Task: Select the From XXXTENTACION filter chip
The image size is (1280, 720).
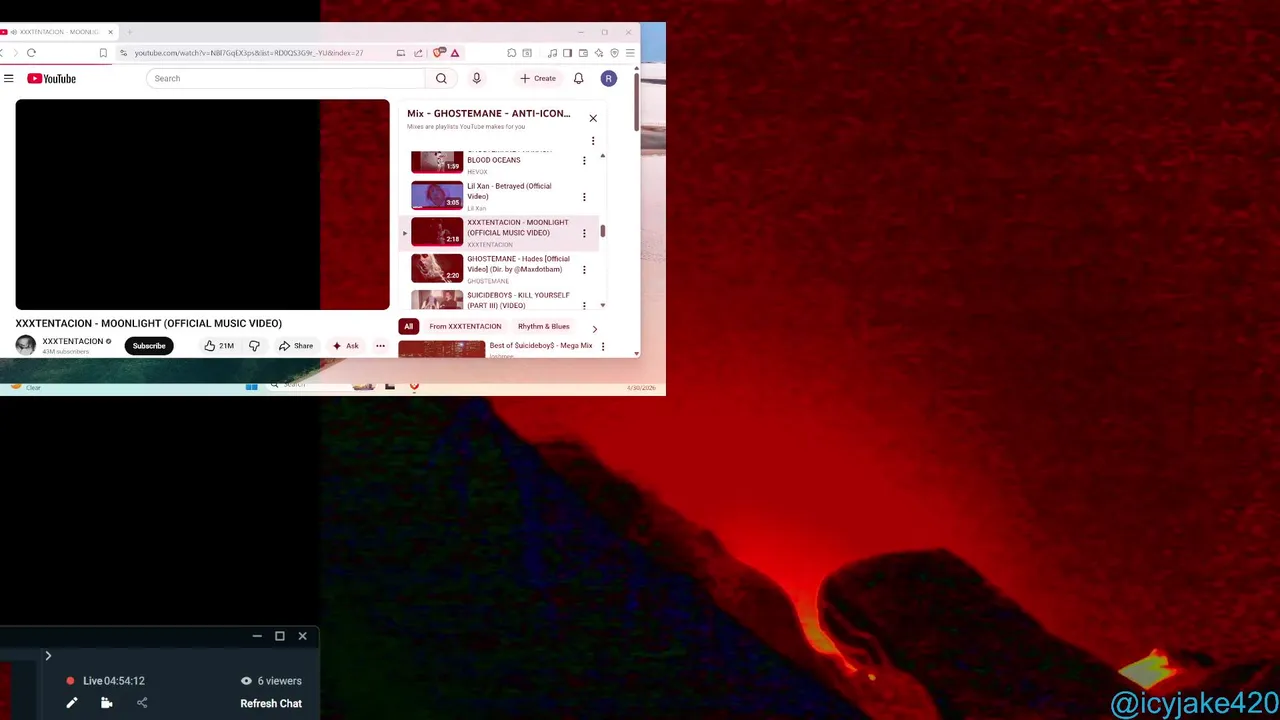Action: (465, 326)
